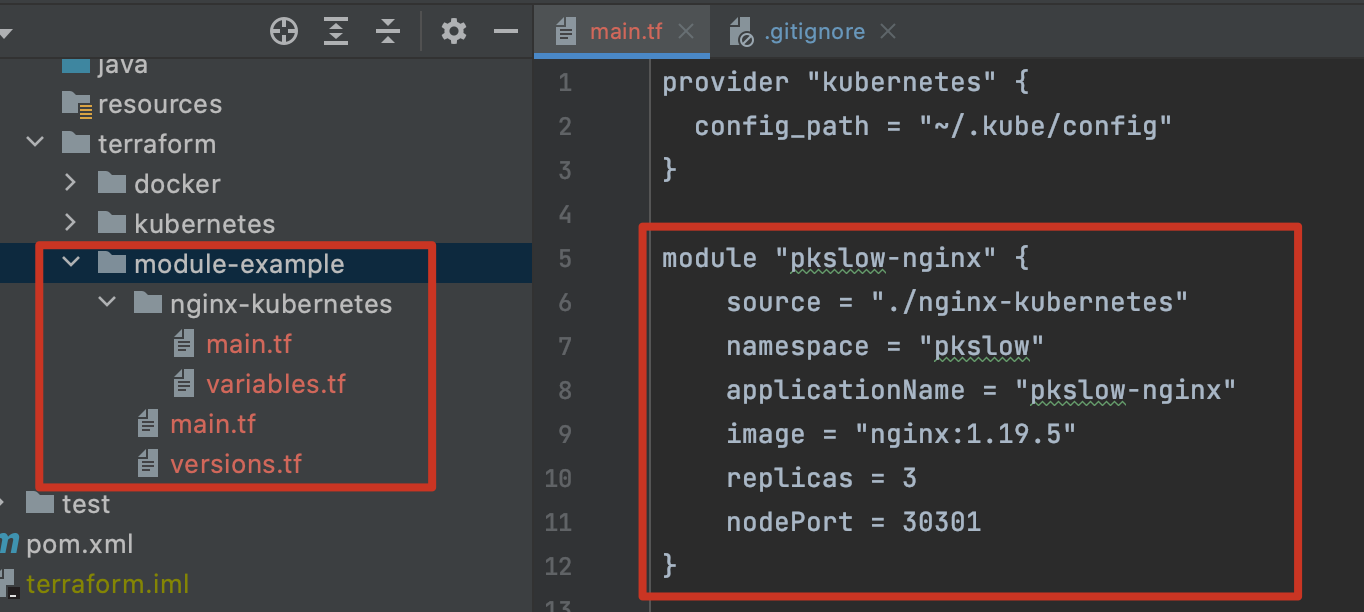Viewport: 1364px width, 612px height.
Task: Collapse the terraform folder
Action: (x=35, y=143)
